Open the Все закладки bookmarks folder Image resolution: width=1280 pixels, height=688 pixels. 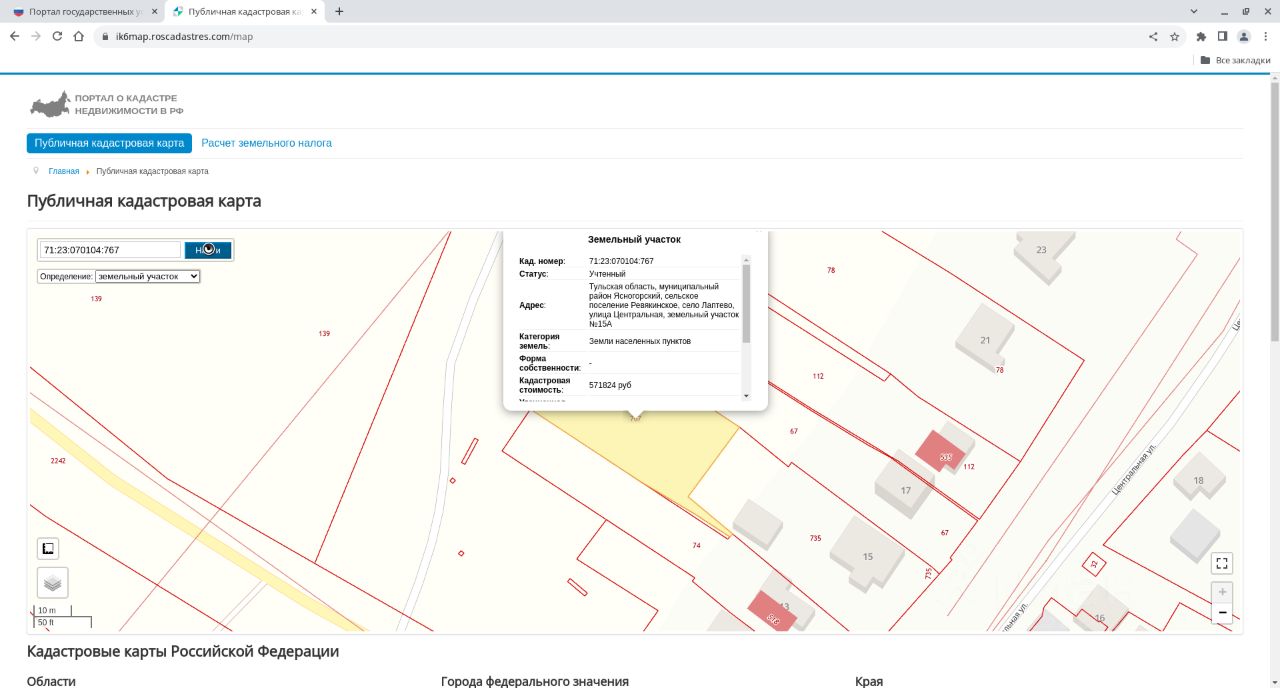tap(1235, 60)
